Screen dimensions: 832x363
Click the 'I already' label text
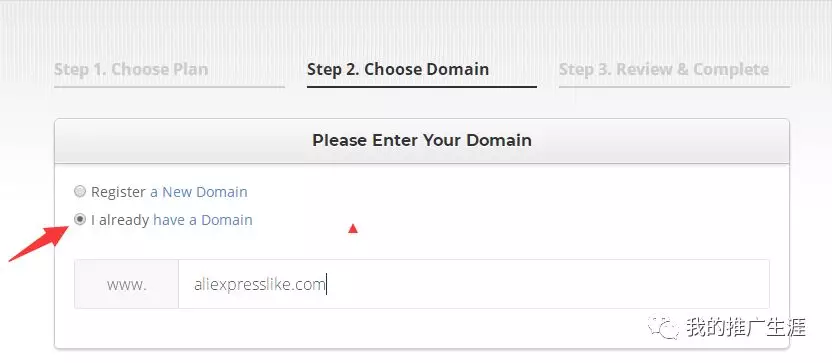[x=120, y=220]
